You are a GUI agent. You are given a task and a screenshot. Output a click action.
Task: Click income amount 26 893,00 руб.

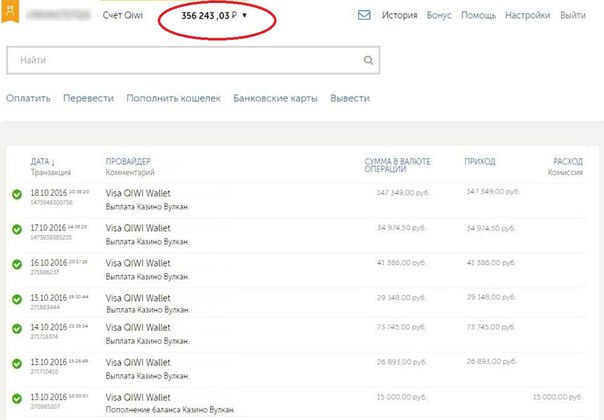491,361
